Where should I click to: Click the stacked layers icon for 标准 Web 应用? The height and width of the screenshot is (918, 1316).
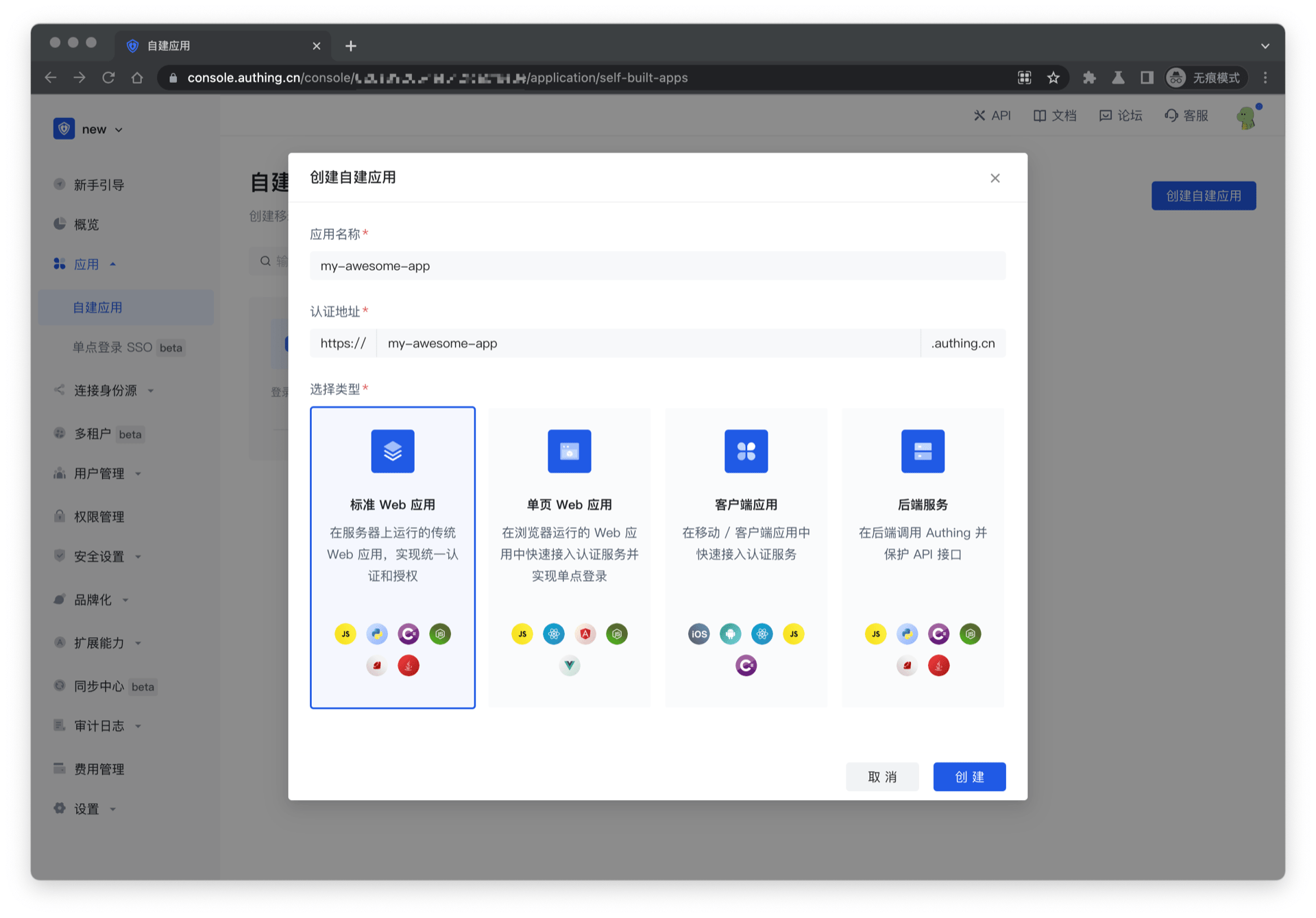392,451
